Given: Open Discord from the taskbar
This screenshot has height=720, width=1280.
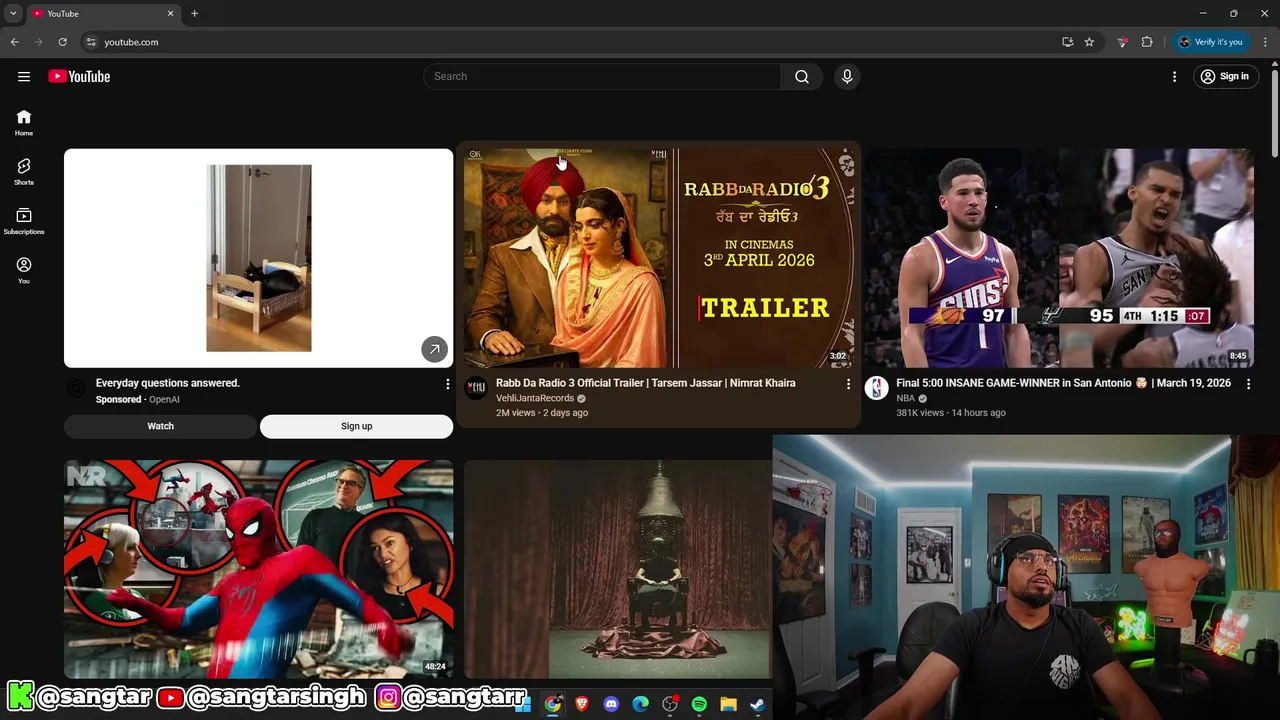Looking at the screenshot, I should coord(611,704).
